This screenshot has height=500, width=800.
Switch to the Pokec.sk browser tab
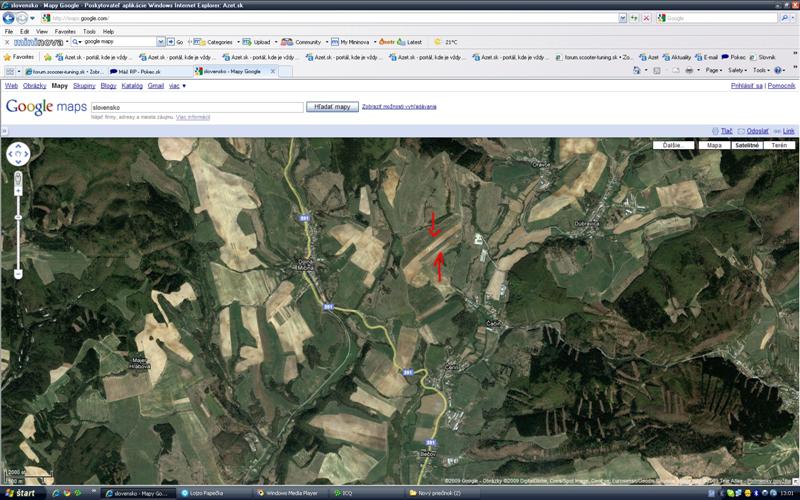point(149,72)
